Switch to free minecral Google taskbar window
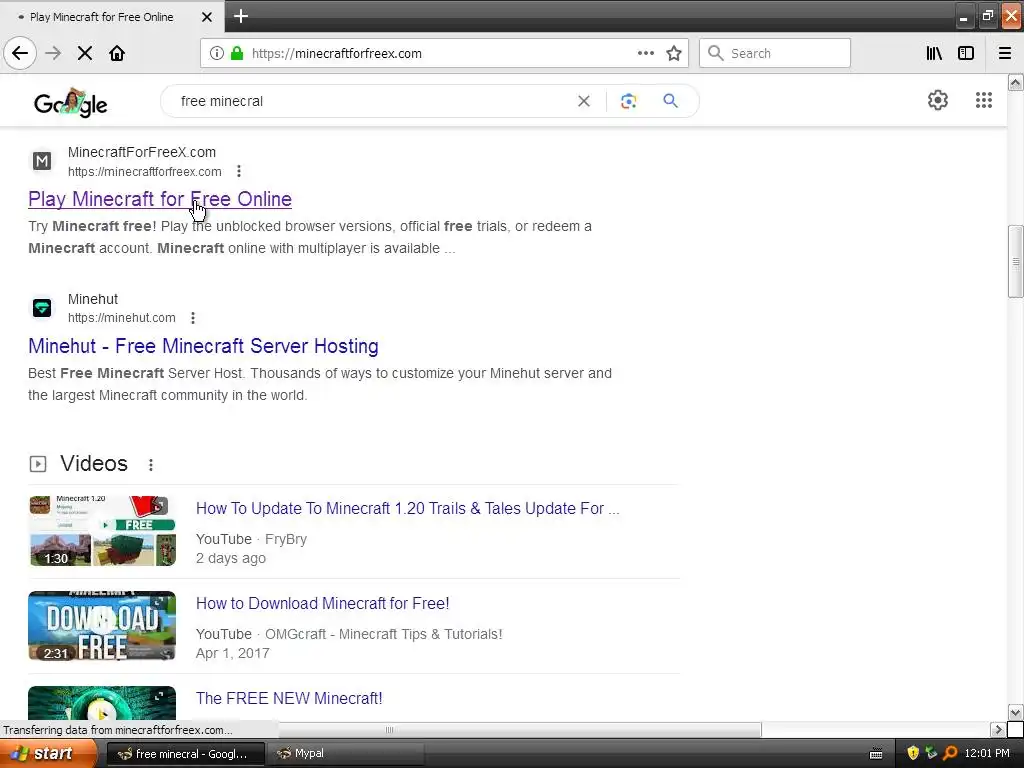This screenshot has width=1024, height=768. pos(185,754)
